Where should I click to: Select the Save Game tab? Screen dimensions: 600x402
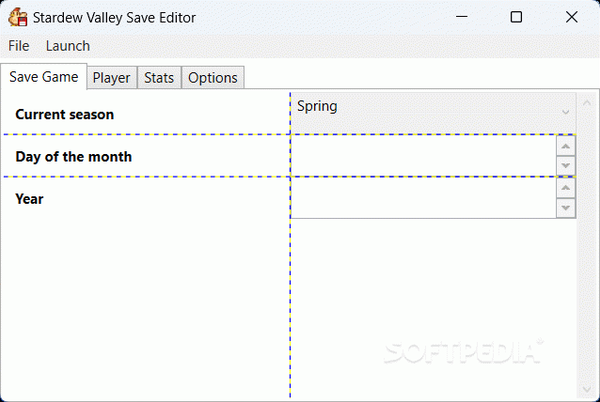[44, 77]
